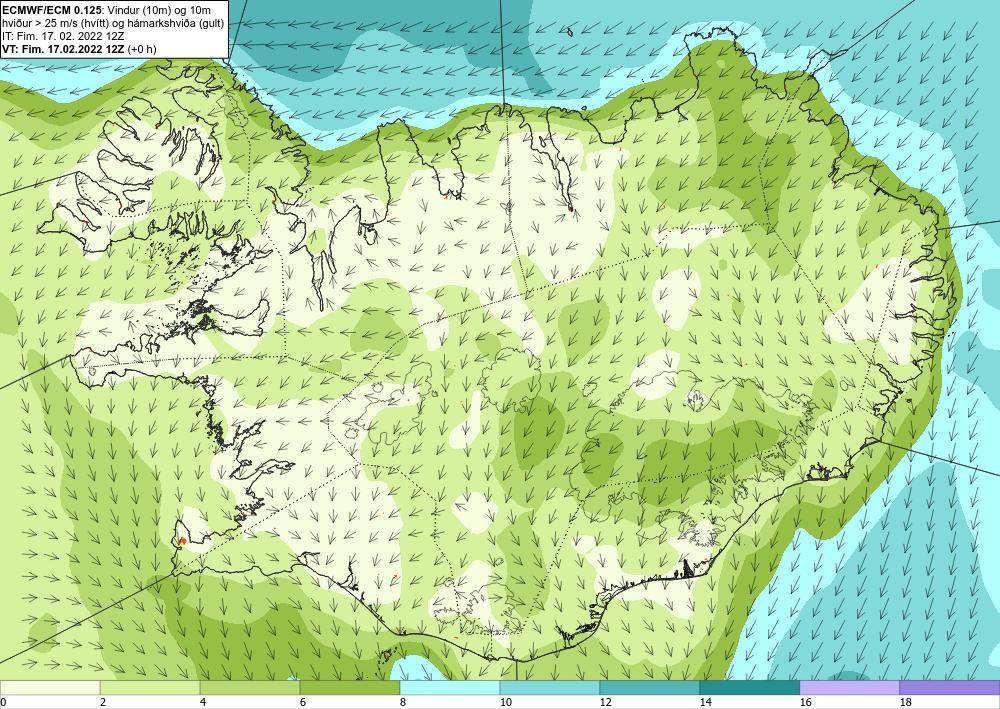This screenshot has width=1000, height=709.
Task: Click the legend scale label "18"
Action: (x=905, y=703)
